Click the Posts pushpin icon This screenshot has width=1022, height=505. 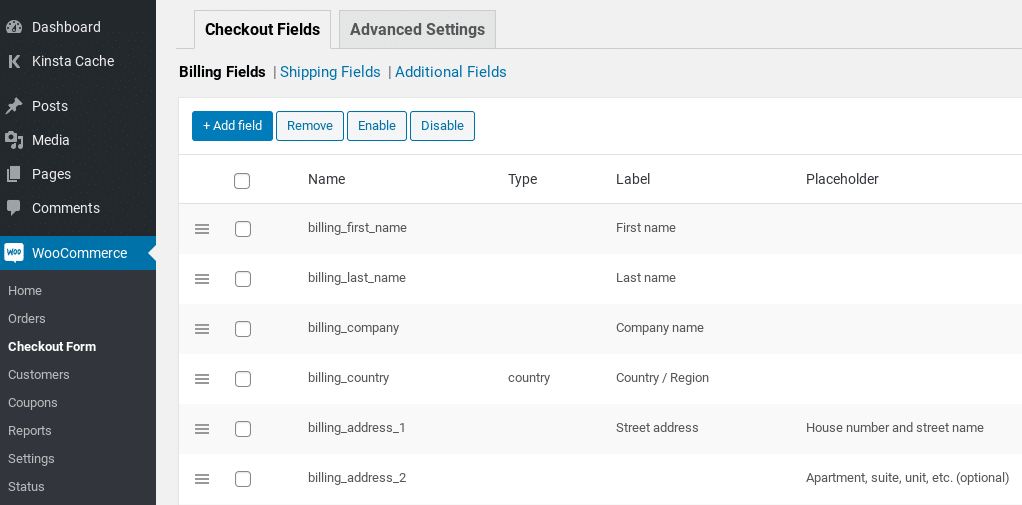(14, 106)
